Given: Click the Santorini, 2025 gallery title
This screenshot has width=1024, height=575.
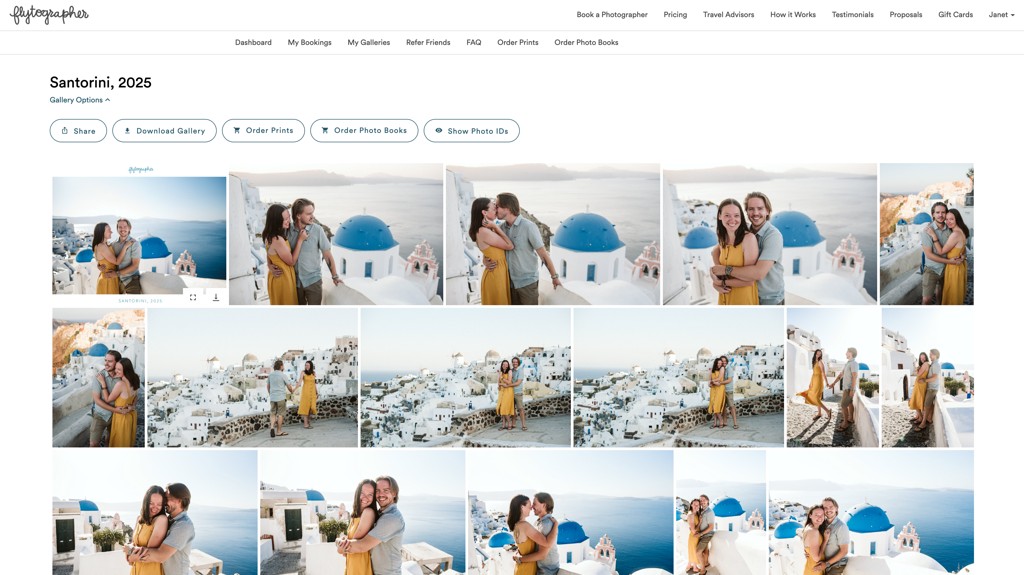Looking at the screenshot, I should 101,82.
